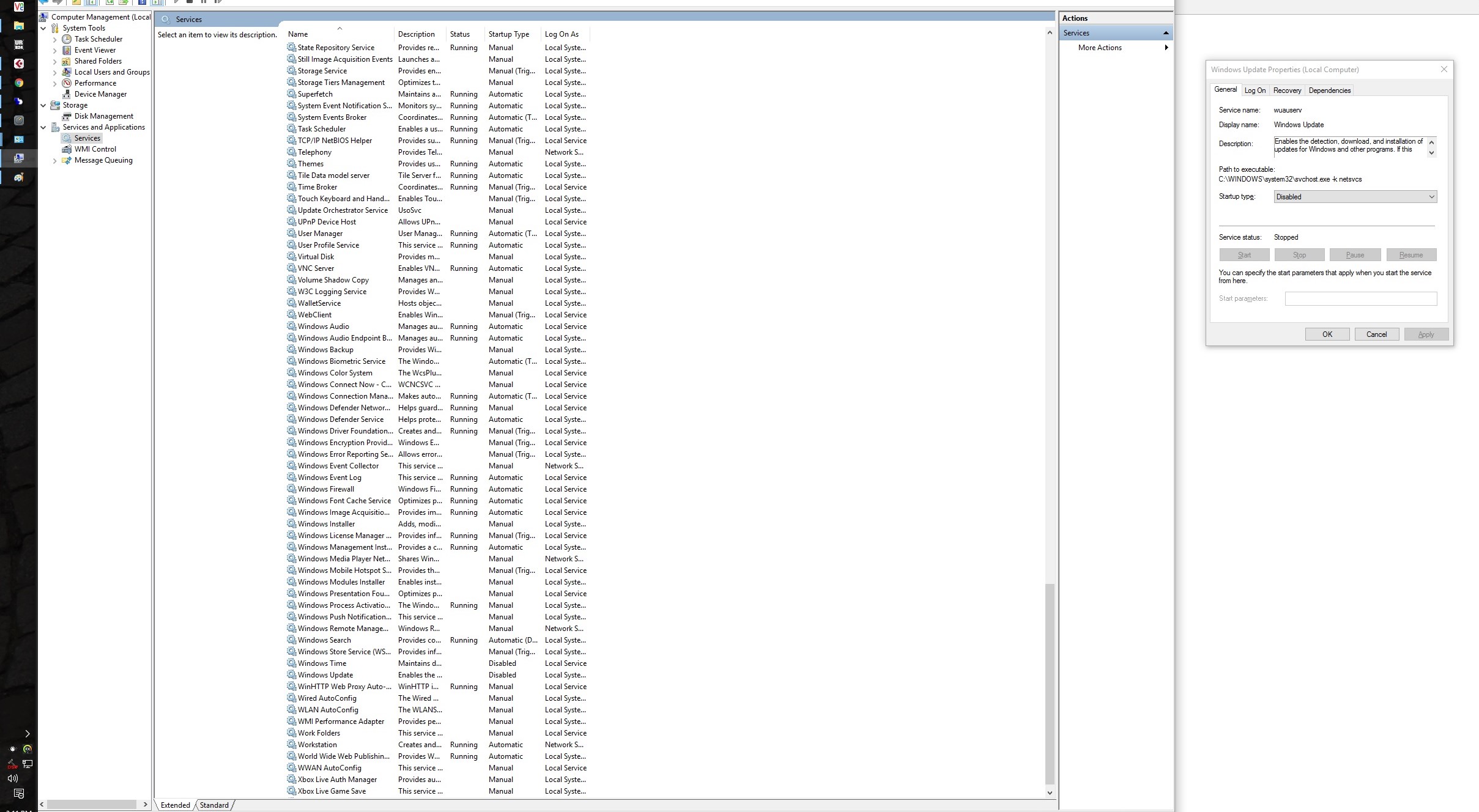Open the Startup type dropdown
Screen dimensions: 1479x812
coord(1355,197)
